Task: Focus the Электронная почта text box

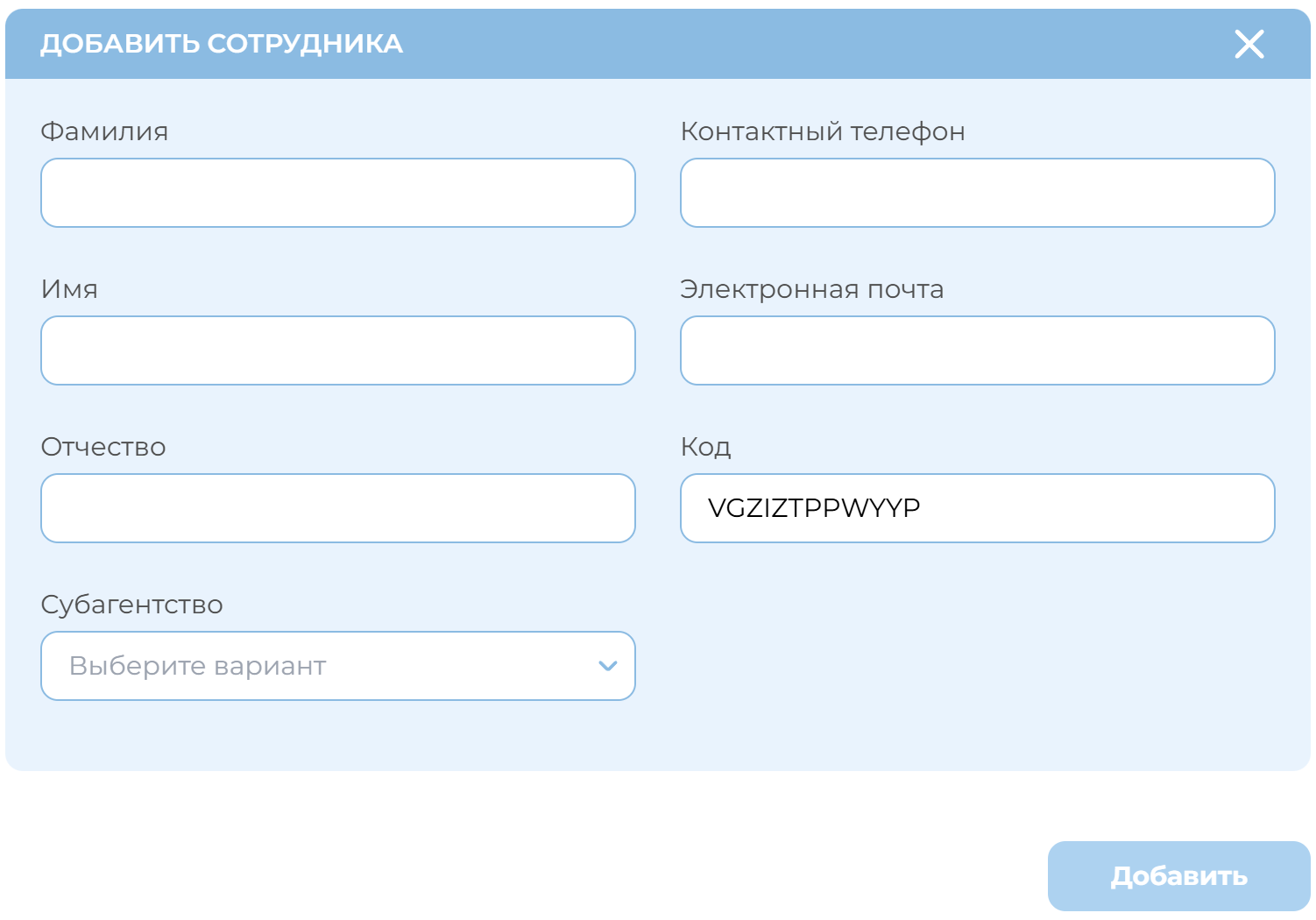Action: pyautogui.click(x=977, y=350)
